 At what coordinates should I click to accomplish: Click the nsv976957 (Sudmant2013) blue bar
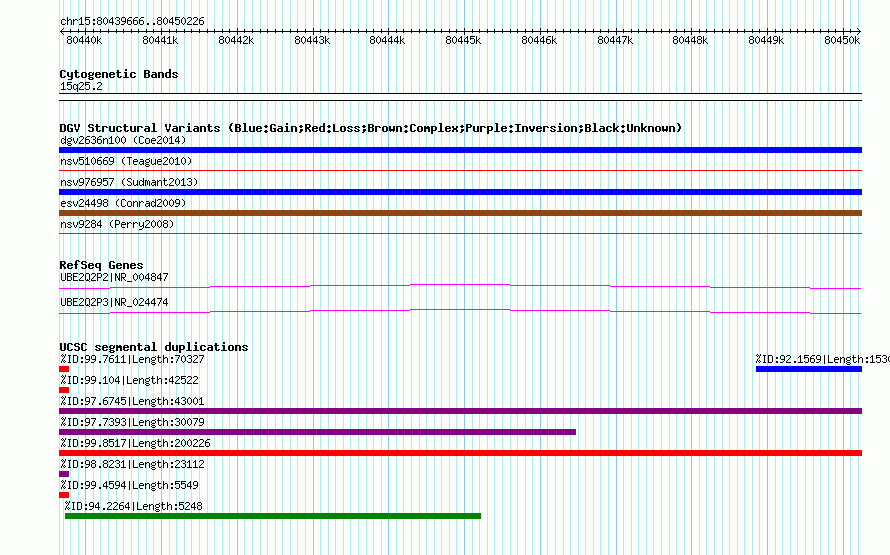(x=460, y=192)
